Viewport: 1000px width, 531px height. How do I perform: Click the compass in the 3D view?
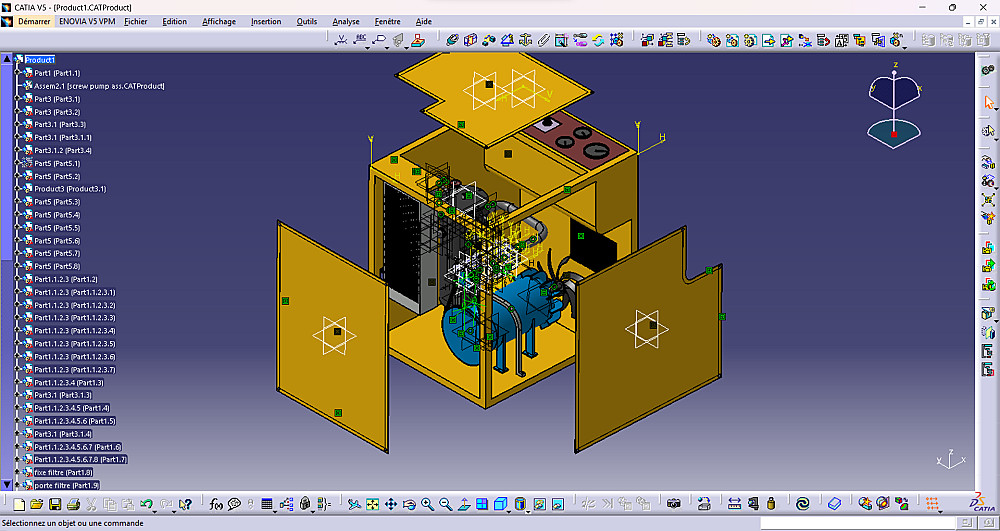click(x=895, y=105)
